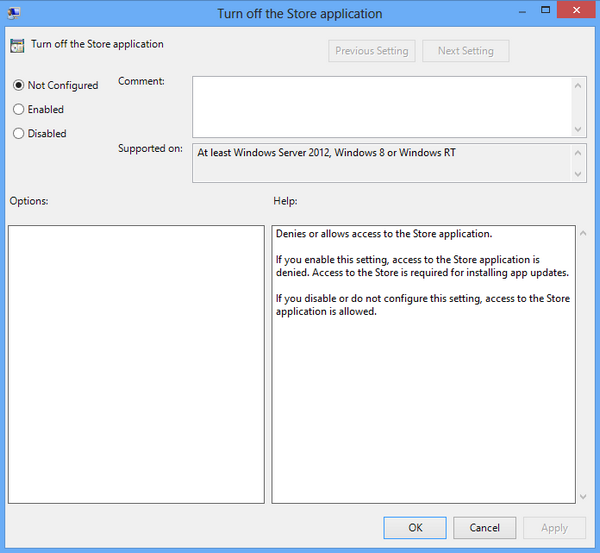Click the window system icon in title bar
This screenshot has width=600, height=553.
pos(14,13)
